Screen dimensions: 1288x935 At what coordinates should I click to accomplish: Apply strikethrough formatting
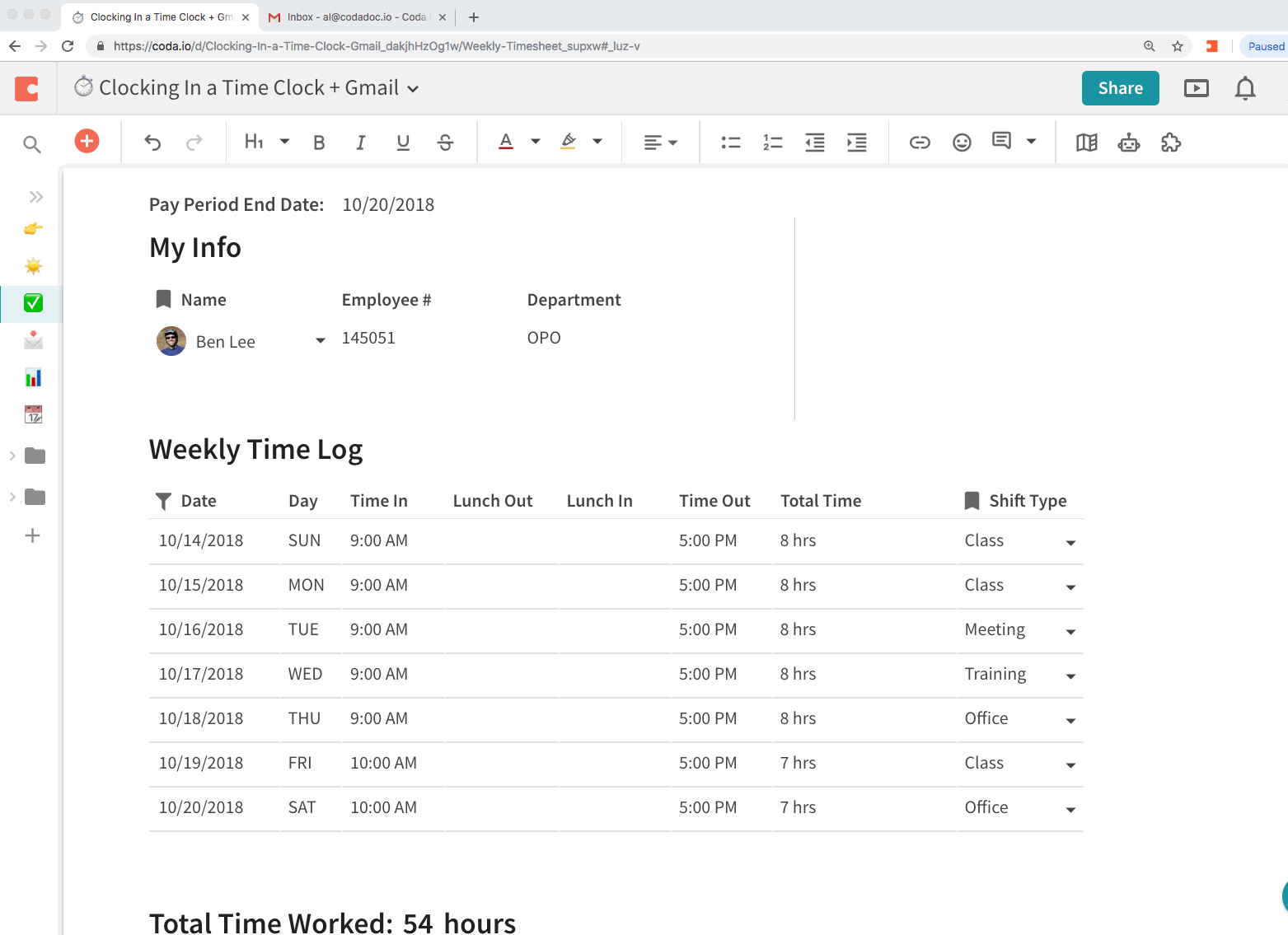point(446,143)
